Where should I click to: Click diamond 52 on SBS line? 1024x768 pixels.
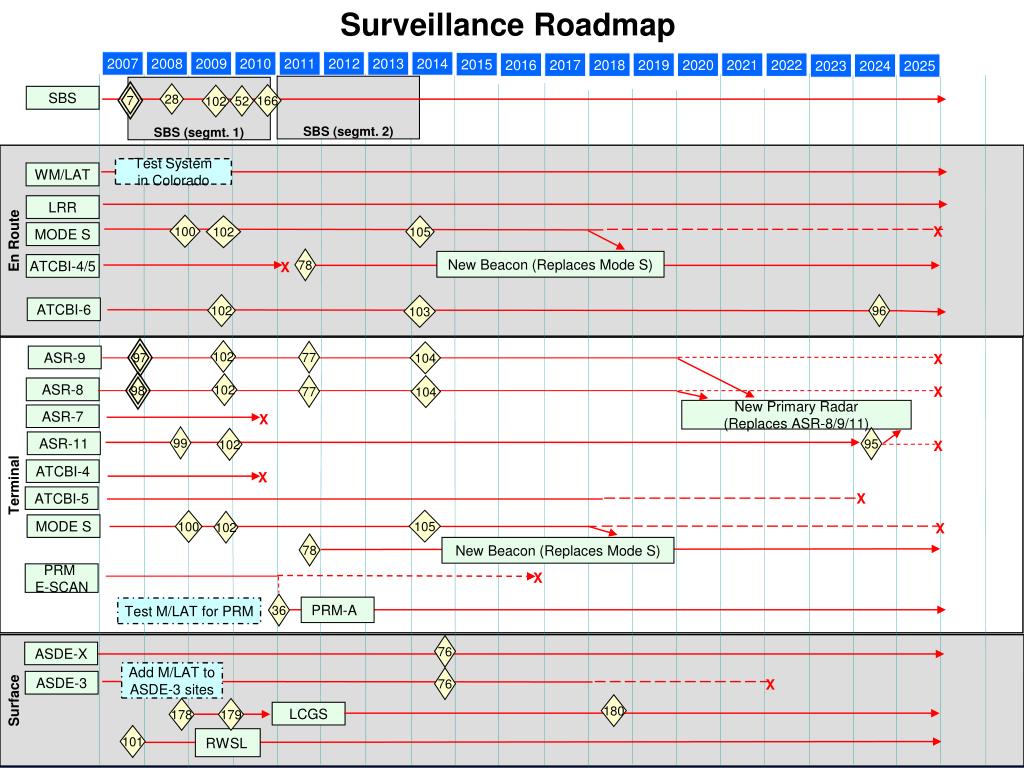[242, 101]
